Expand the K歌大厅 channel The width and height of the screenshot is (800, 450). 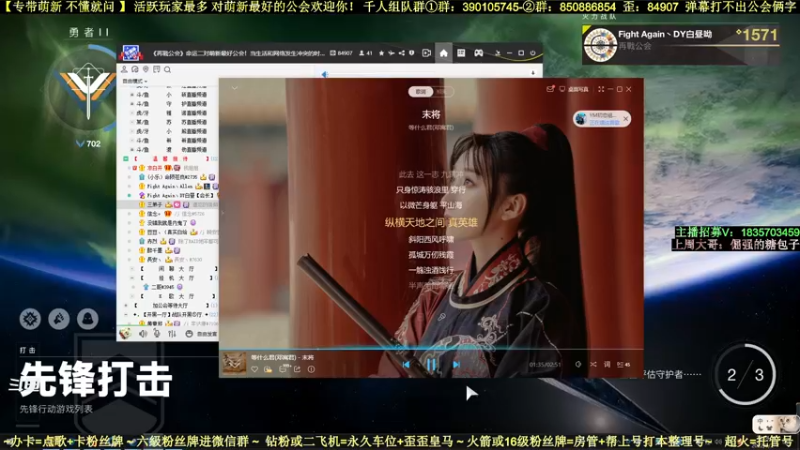click(132, 296)
